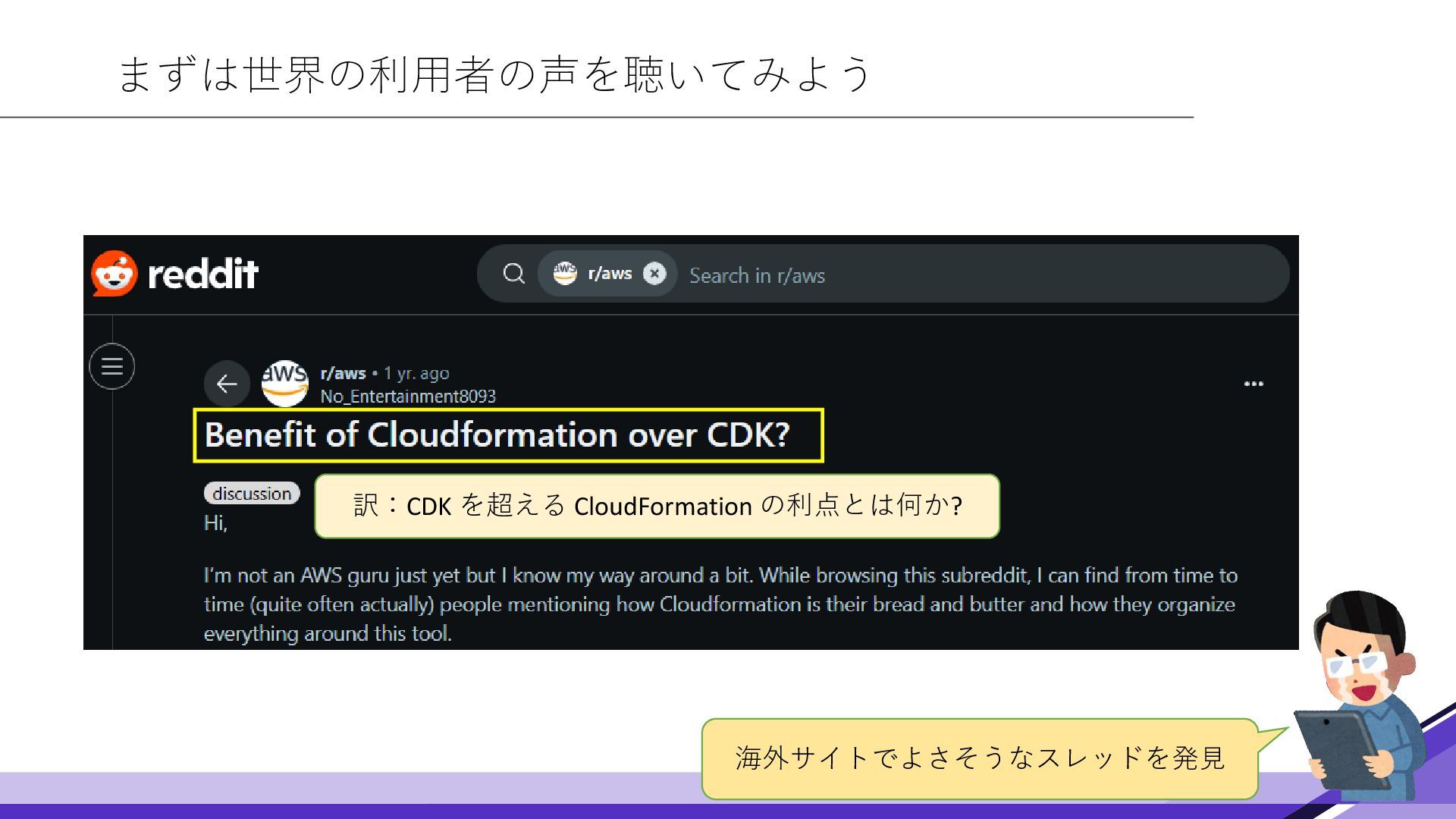Click the slide title heading text
This screenshot has width=1456, height=819.
click(494, 74)
